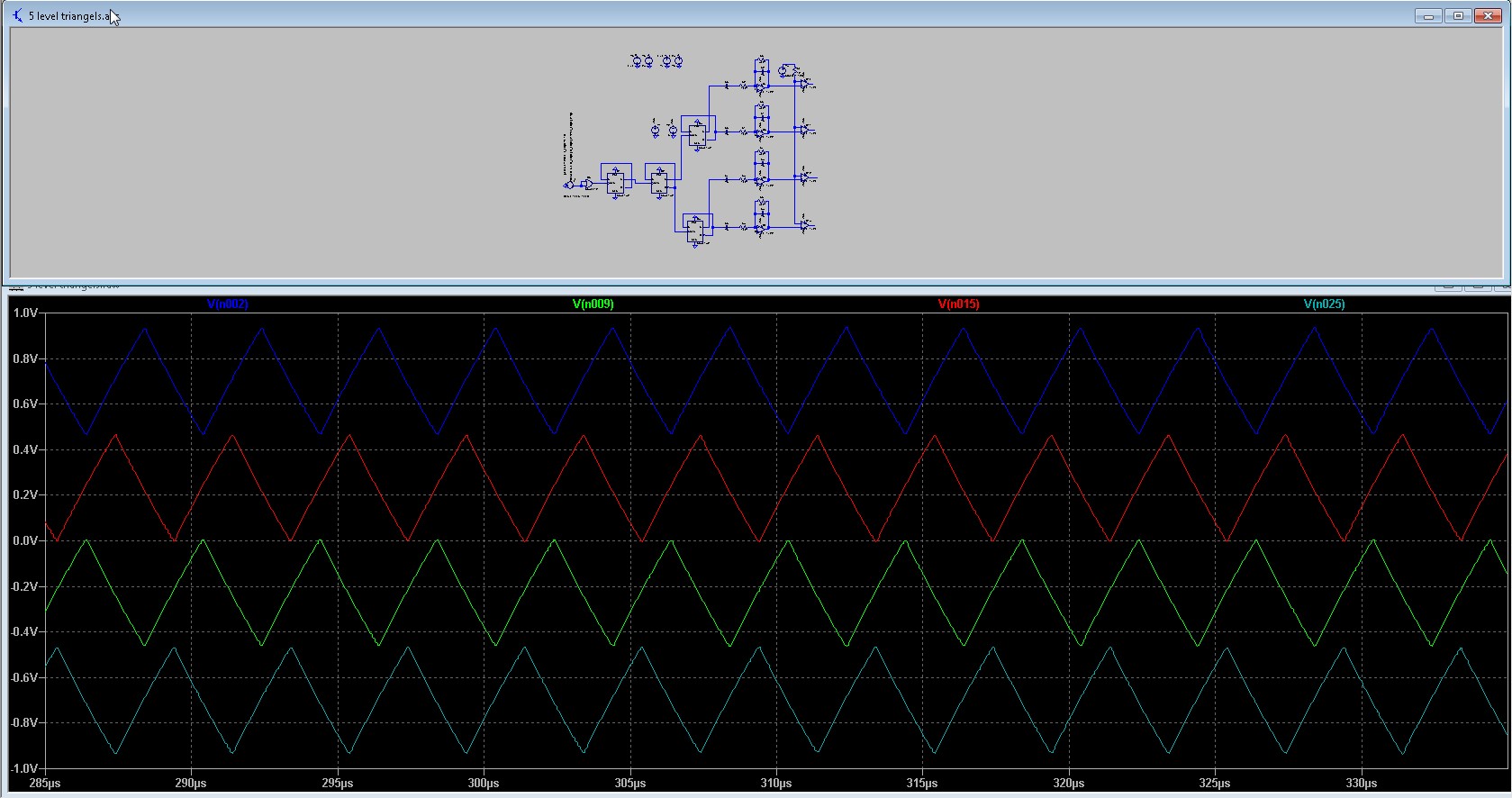
Task: Click the V(n002) blue trace label
Action: (227, 304)
